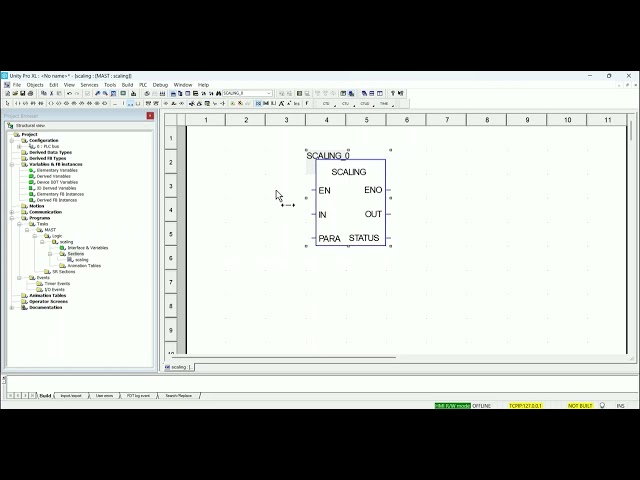Image resolution: width=640 pixels, height=480 pixels.
Task: Select the arrow pointer selection tool
Action: pyautogui.click(x=8, y=104)
